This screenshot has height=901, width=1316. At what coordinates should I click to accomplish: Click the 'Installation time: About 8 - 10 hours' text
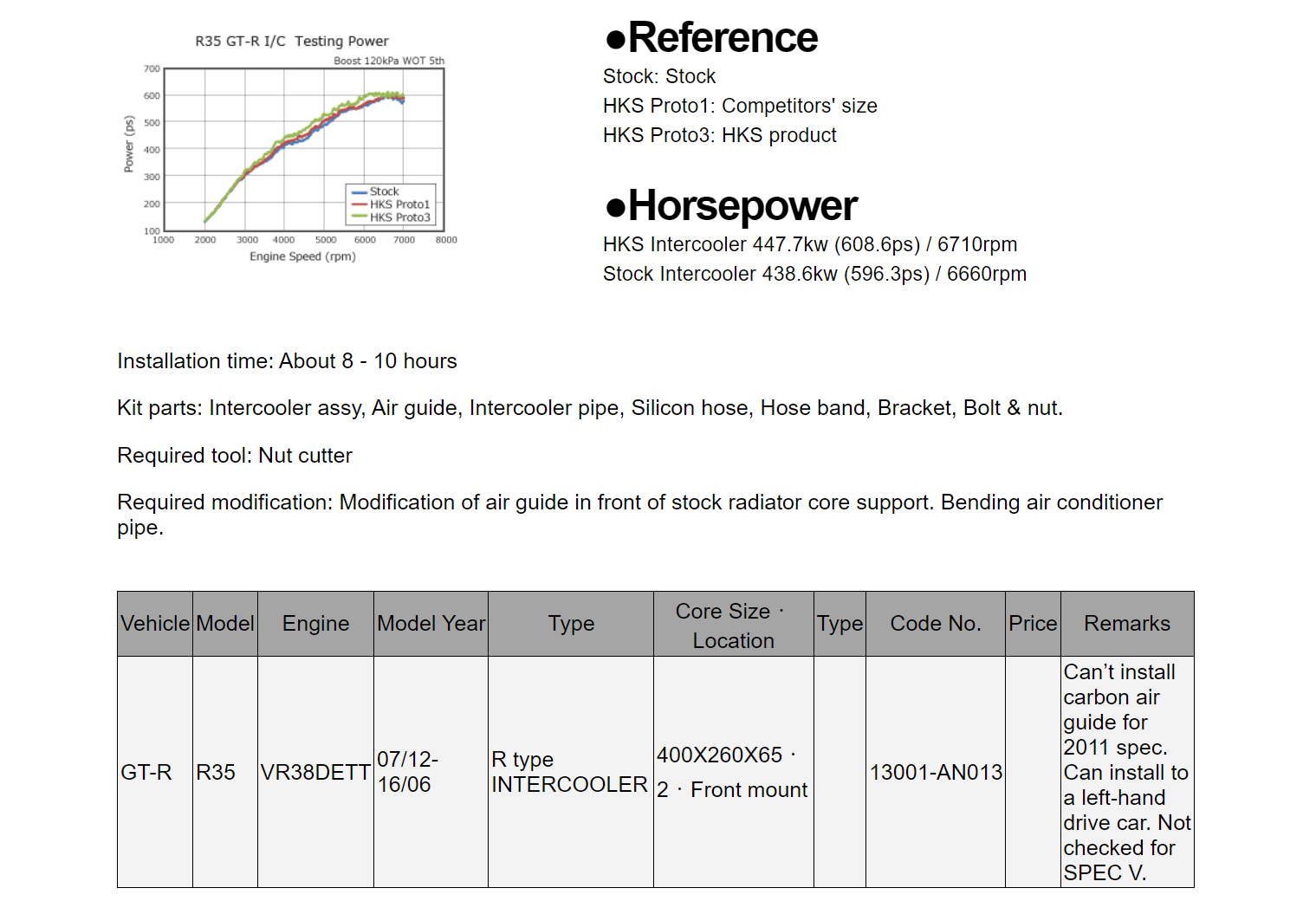tap(287, 361)
